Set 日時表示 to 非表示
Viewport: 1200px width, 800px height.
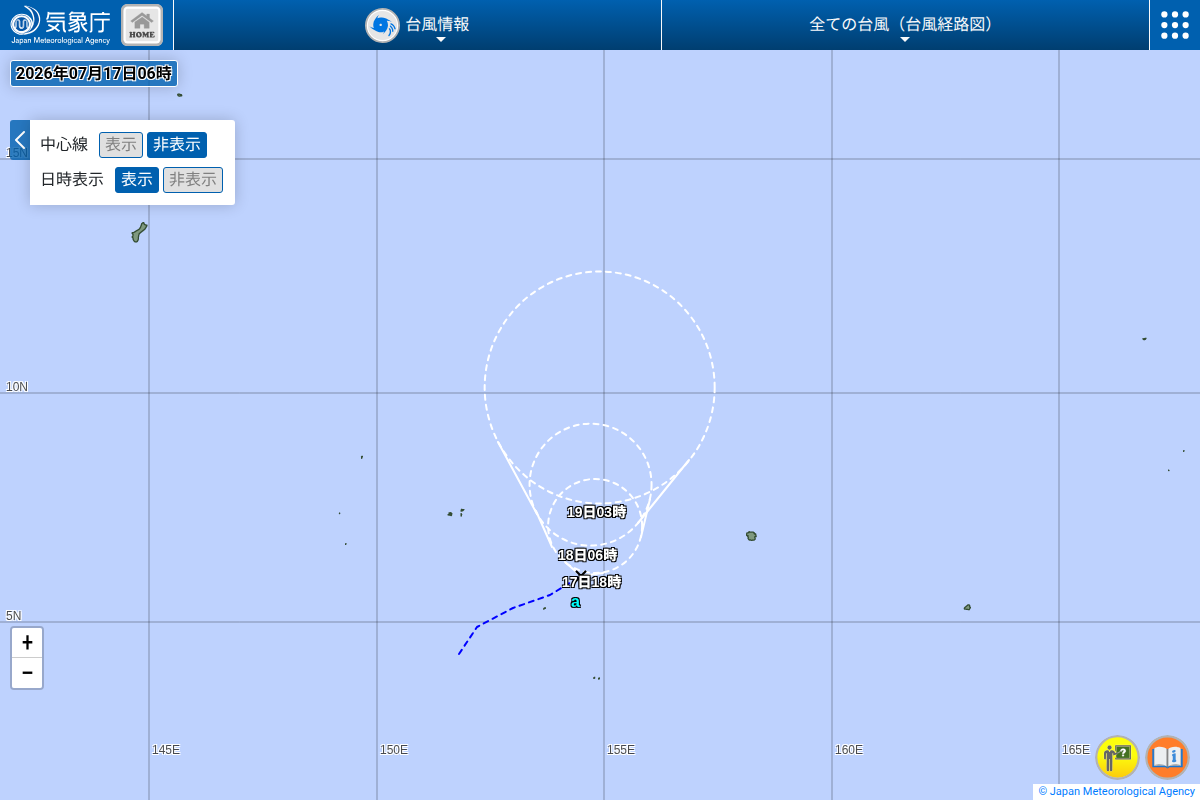click(x=193, y=180)
